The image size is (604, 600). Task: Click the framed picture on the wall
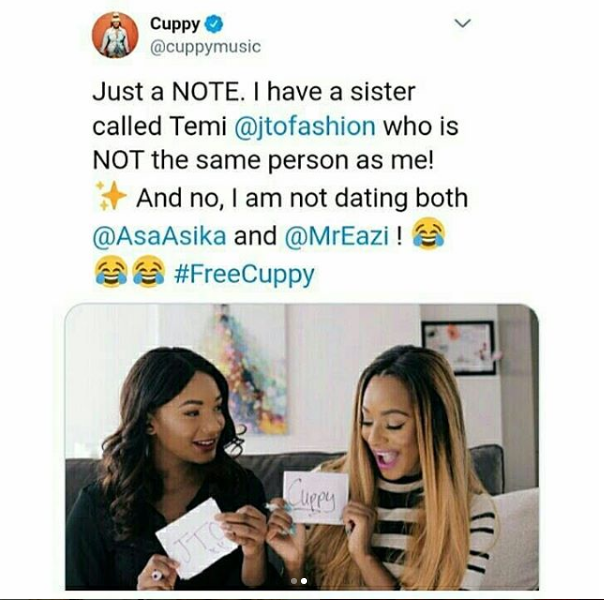coord(458,347)
